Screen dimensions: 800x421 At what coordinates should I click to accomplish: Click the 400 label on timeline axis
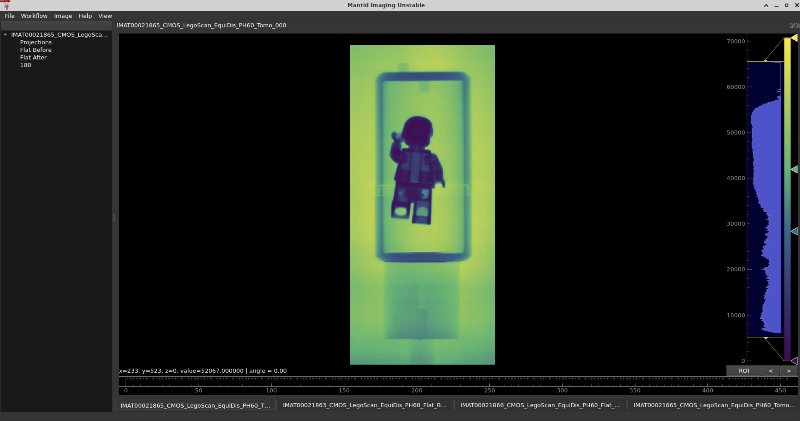(708, 390)
